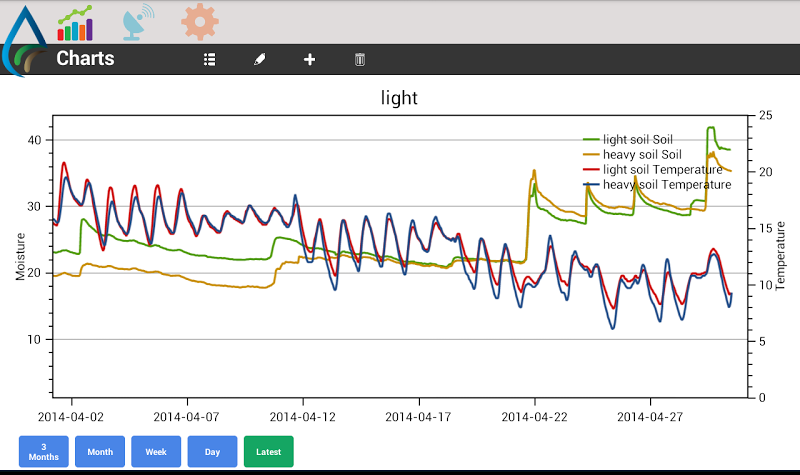Click the 'Charts' header title
This screenshot has height=475, width=800.
click(x=85, y=59)
